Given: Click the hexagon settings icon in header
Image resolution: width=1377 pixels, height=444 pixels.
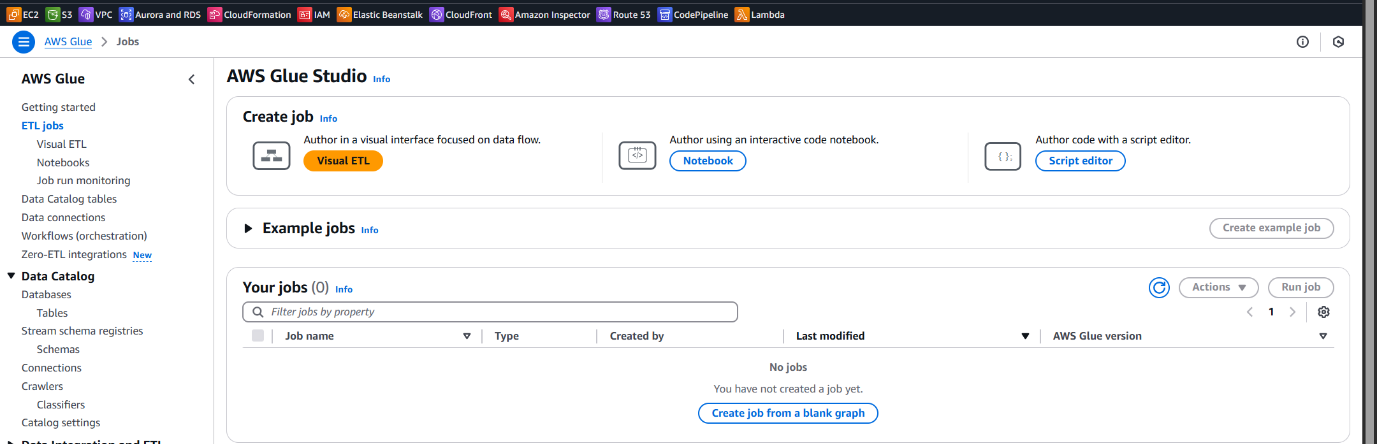Looking at the screenshot, I should coord(1339,42).
